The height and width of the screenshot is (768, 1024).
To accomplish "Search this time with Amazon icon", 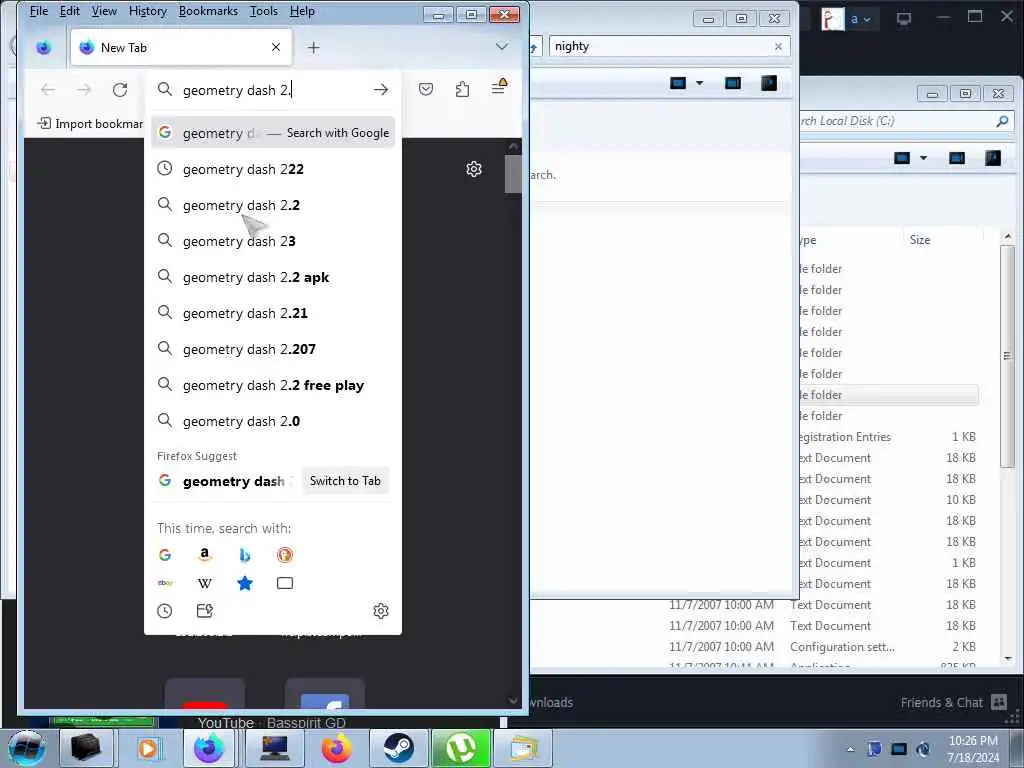I will point(204,554).
